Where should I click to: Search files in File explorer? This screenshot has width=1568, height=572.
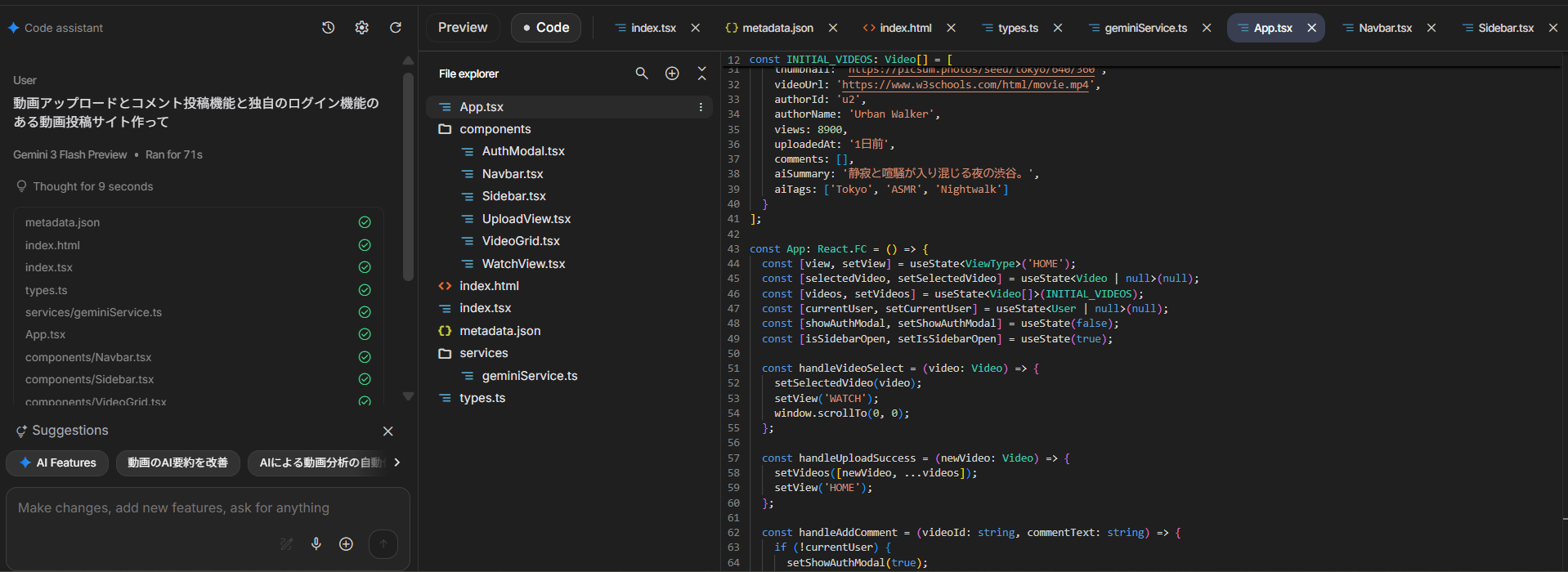tap(642, 74)
